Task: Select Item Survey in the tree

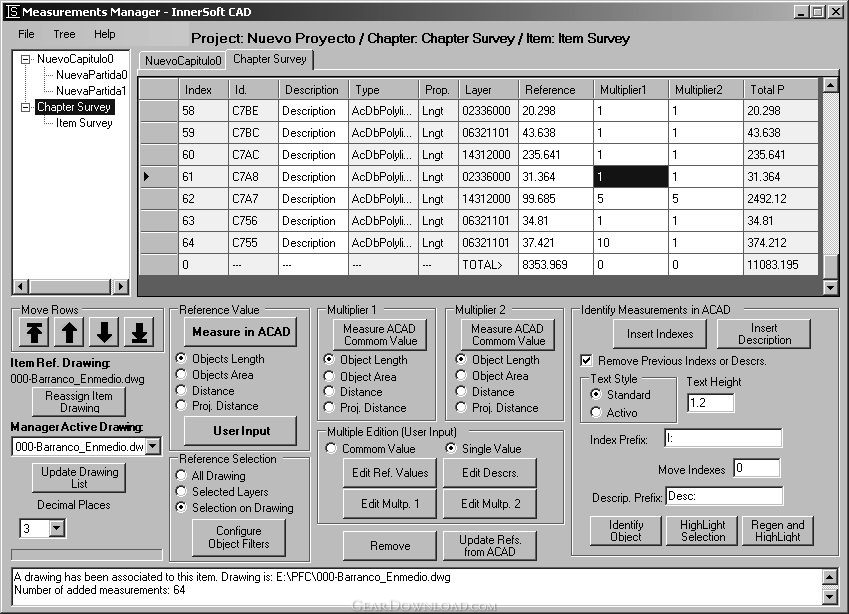Action: point(84,123)
